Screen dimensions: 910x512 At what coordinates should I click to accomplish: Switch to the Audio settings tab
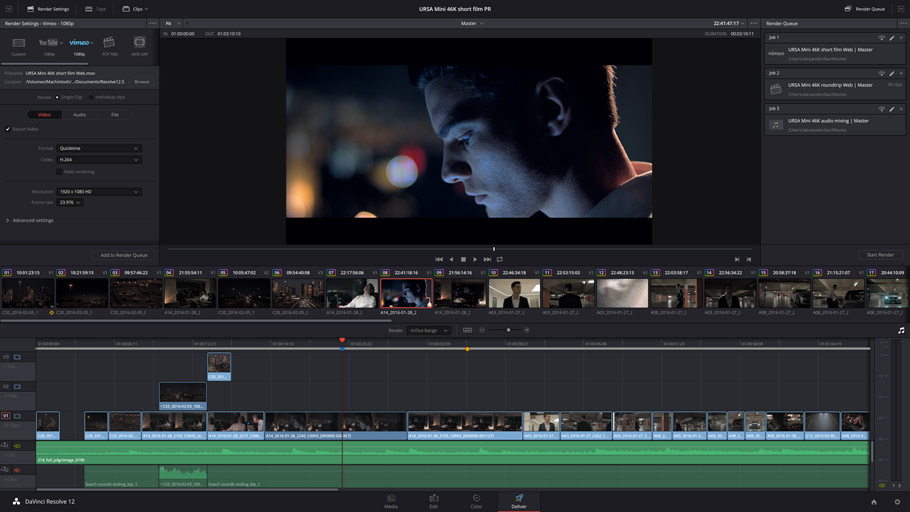pyautogui.click(x=79, y=115)
